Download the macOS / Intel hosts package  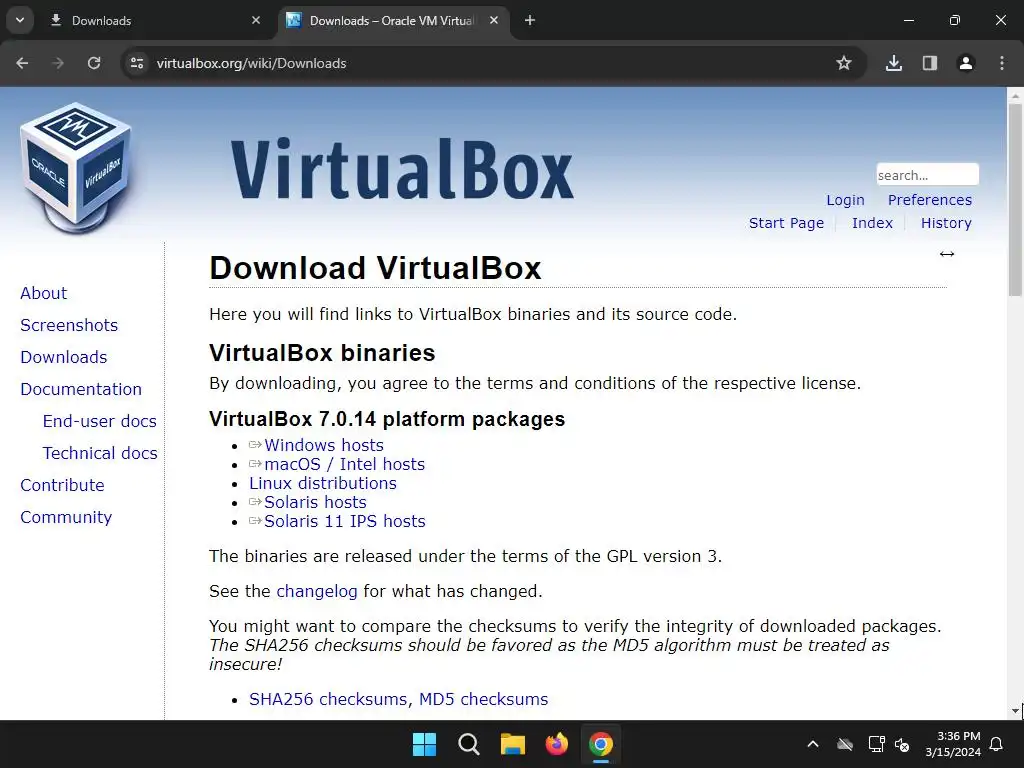tap(344, 464)
